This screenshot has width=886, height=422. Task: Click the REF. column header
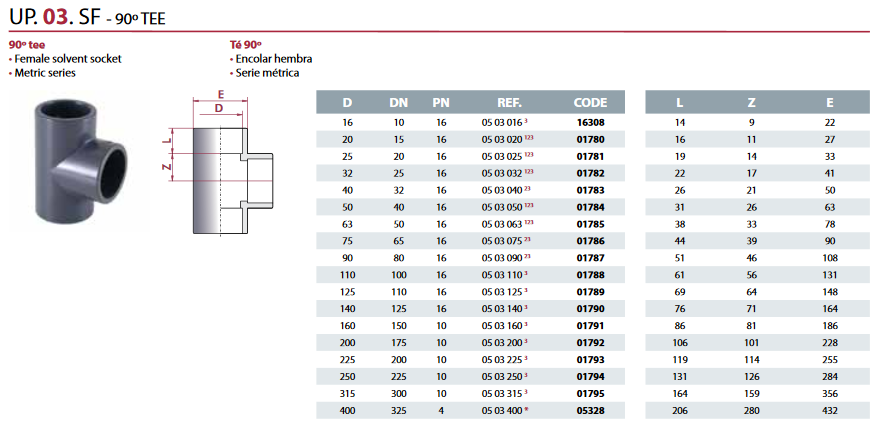(510, 102)
